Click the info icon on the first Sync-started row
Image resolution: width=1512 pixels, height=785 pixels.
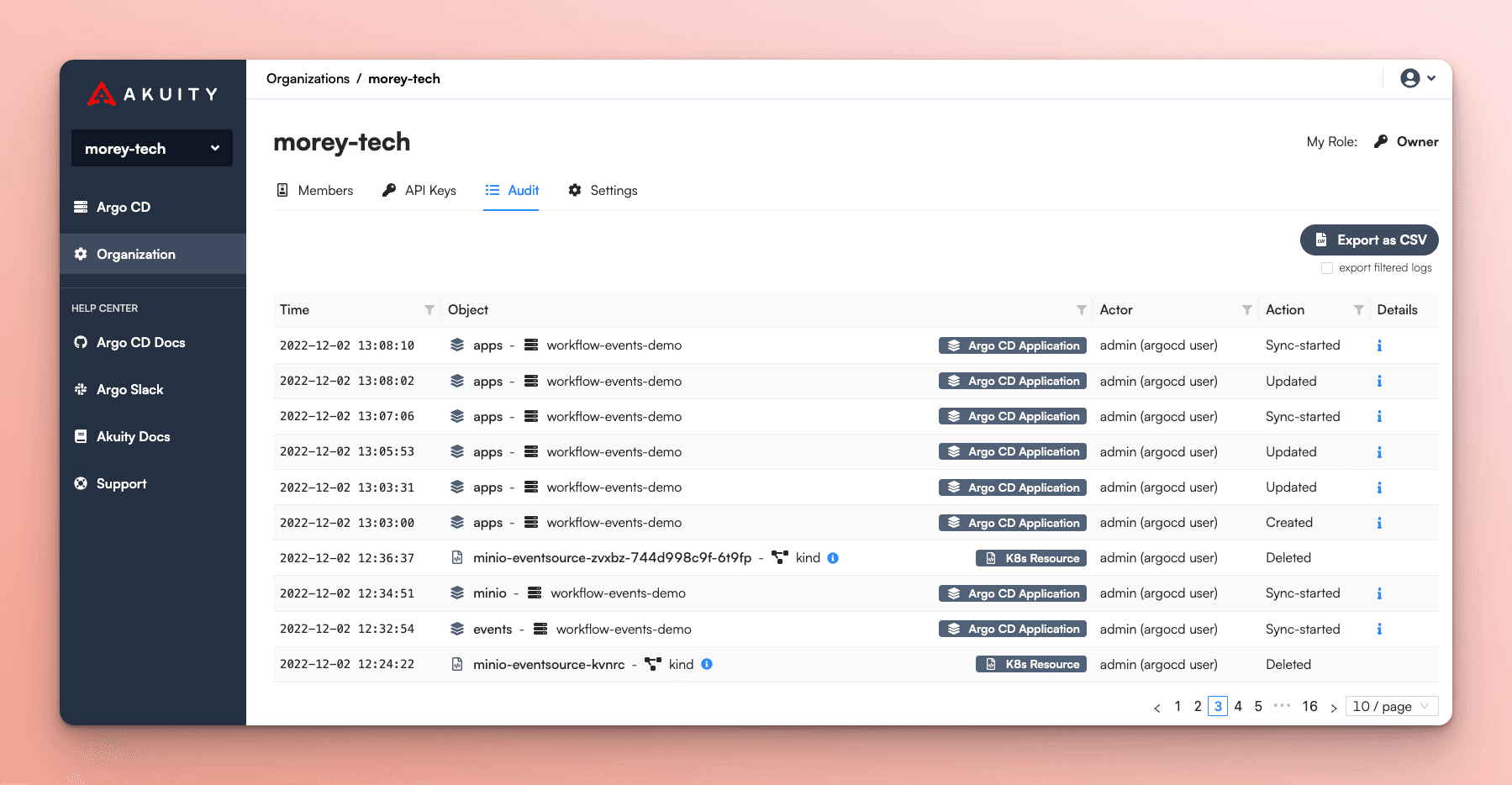[x=1378, y=345]
